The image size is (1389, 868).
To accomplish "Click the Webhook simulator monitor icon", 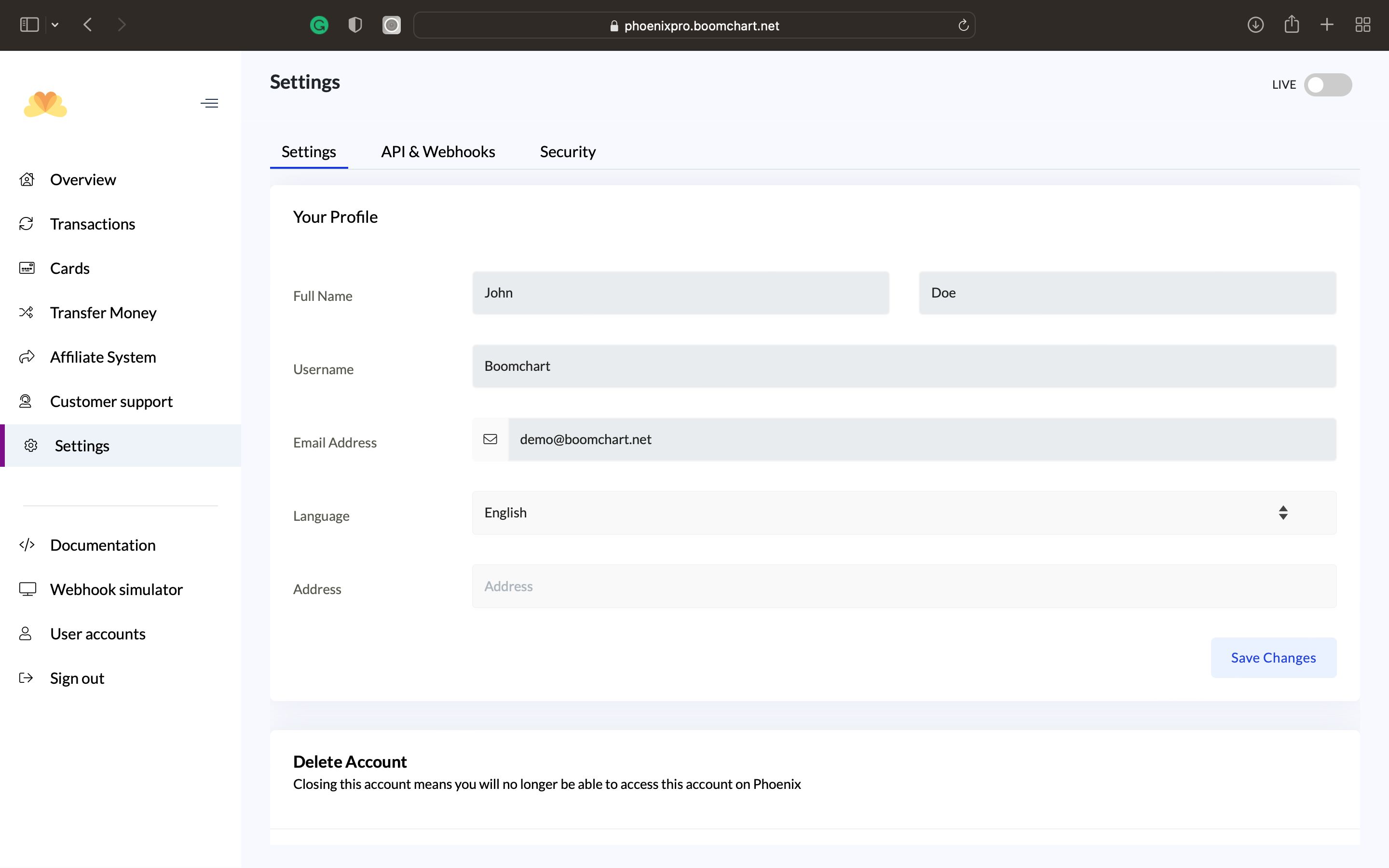I will pos(27,589).
